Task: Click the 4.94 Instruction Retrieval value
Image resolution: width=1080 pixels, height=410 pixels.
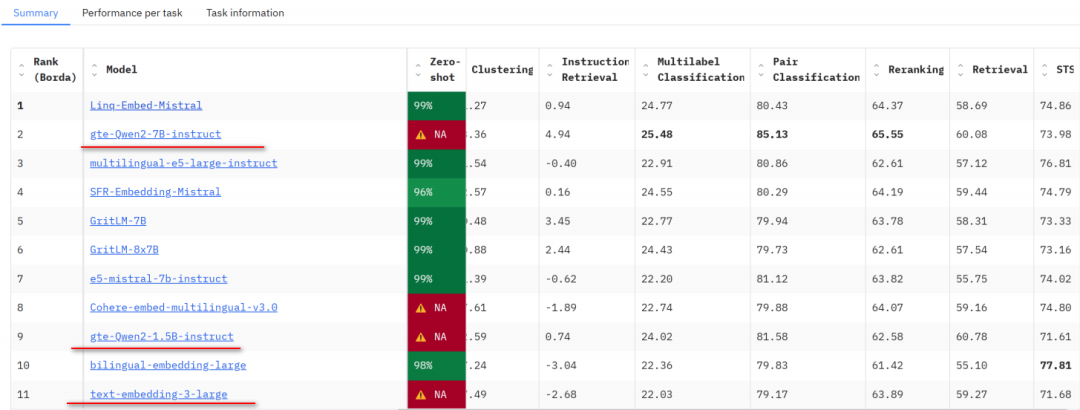Action: click(558, 134)
